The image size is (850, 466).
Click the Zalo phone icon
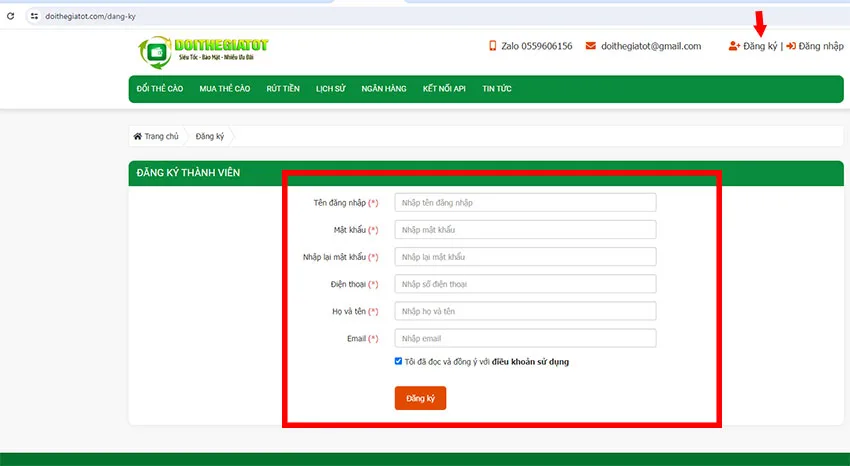pos(492,46)
